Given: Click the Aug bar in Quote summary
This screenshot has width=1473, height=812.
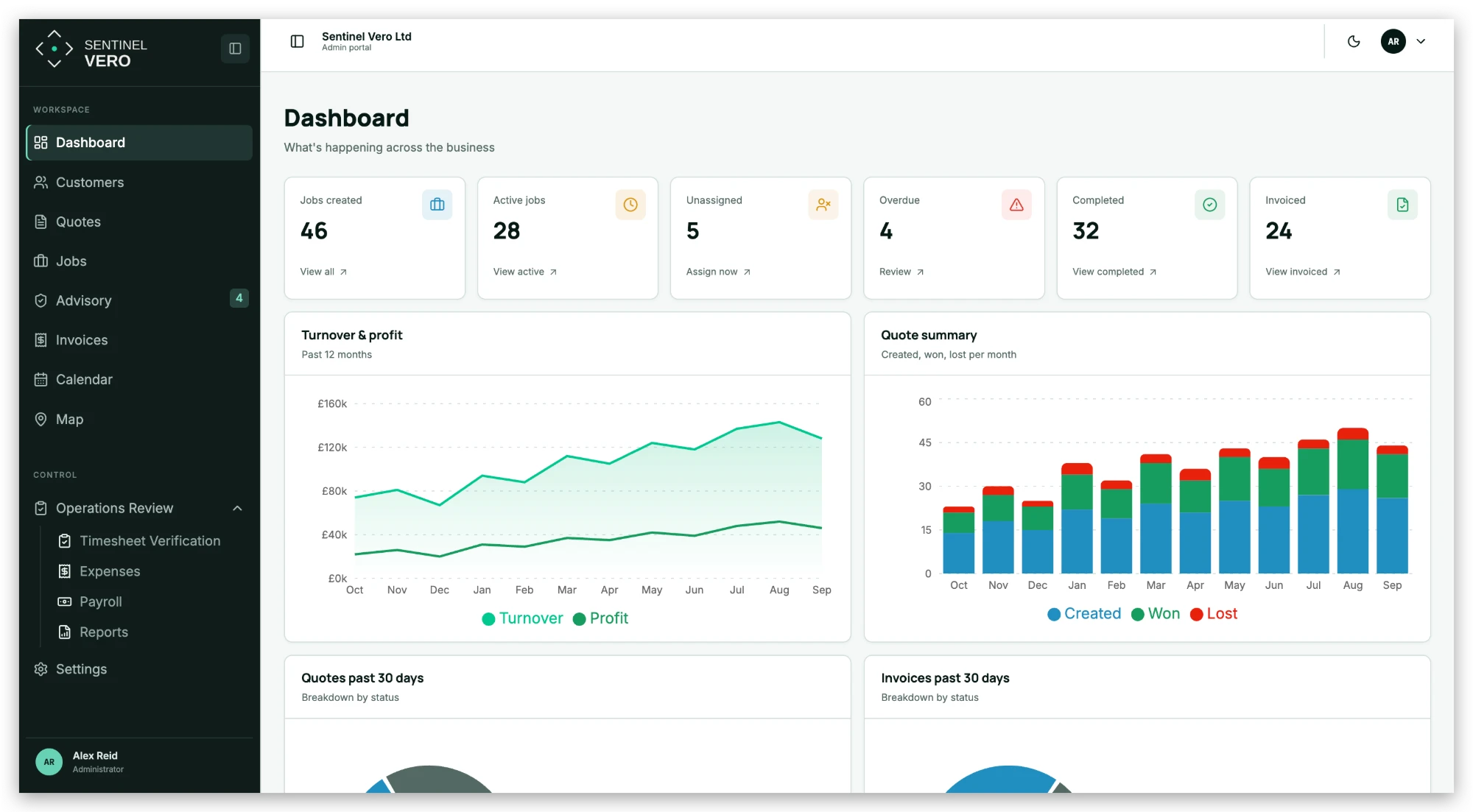Looking at the screenshot, I should [1352, 501].
